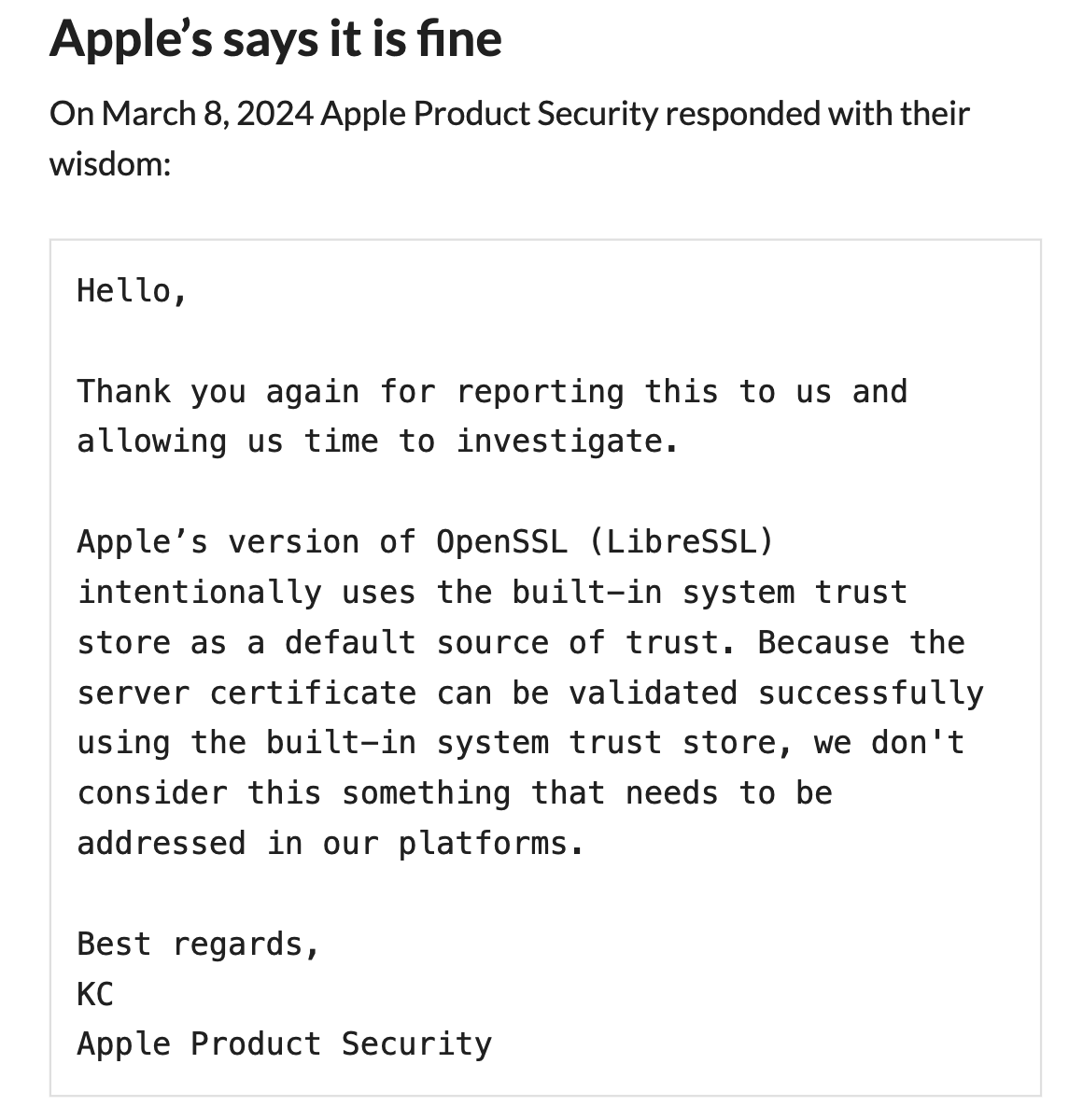Click the "Best regards," sign-off line
This screenshot has height=1120, width=1083.
[x=199, y=945]
